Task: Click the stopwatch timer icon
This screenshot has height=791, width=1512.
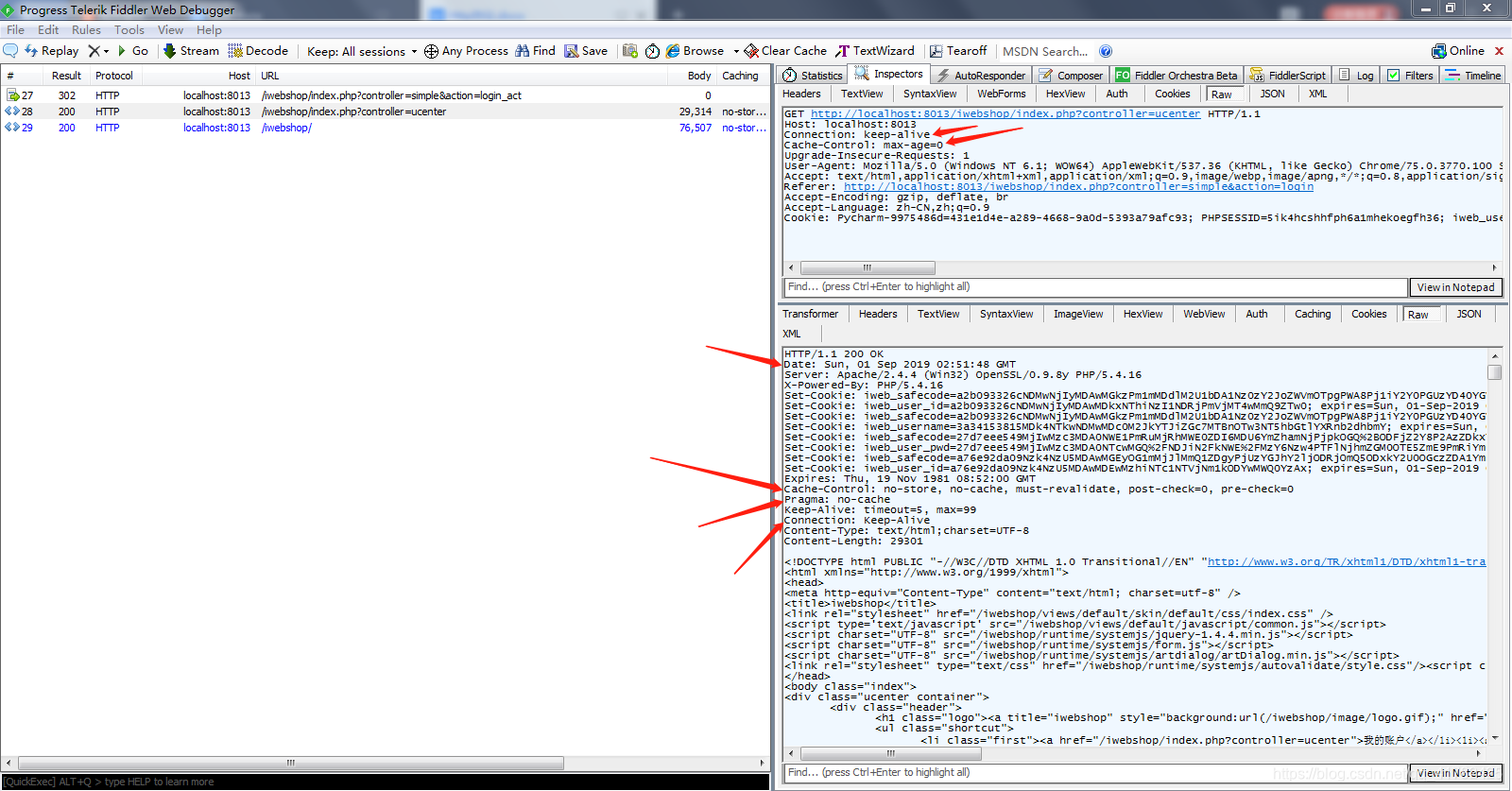Action: pyautogui.click(x=652, y=51)
